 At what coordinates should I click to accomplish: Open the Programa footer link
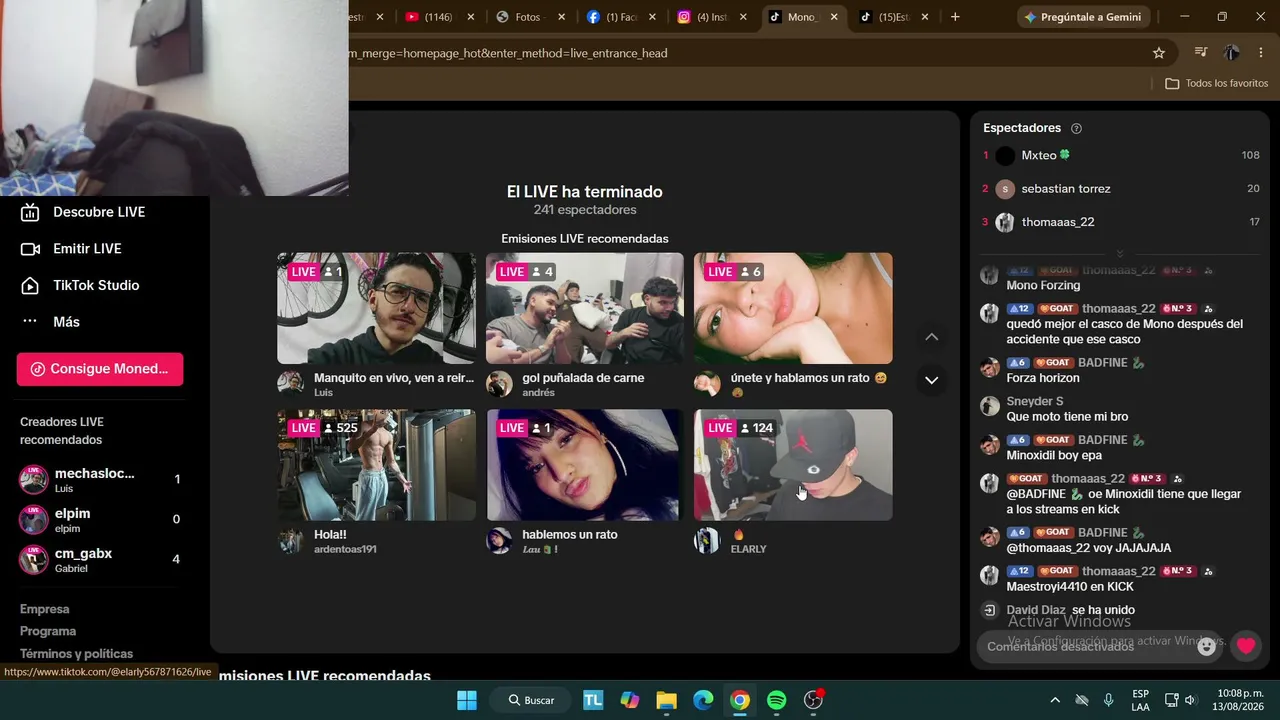click(x=48, y=631)
